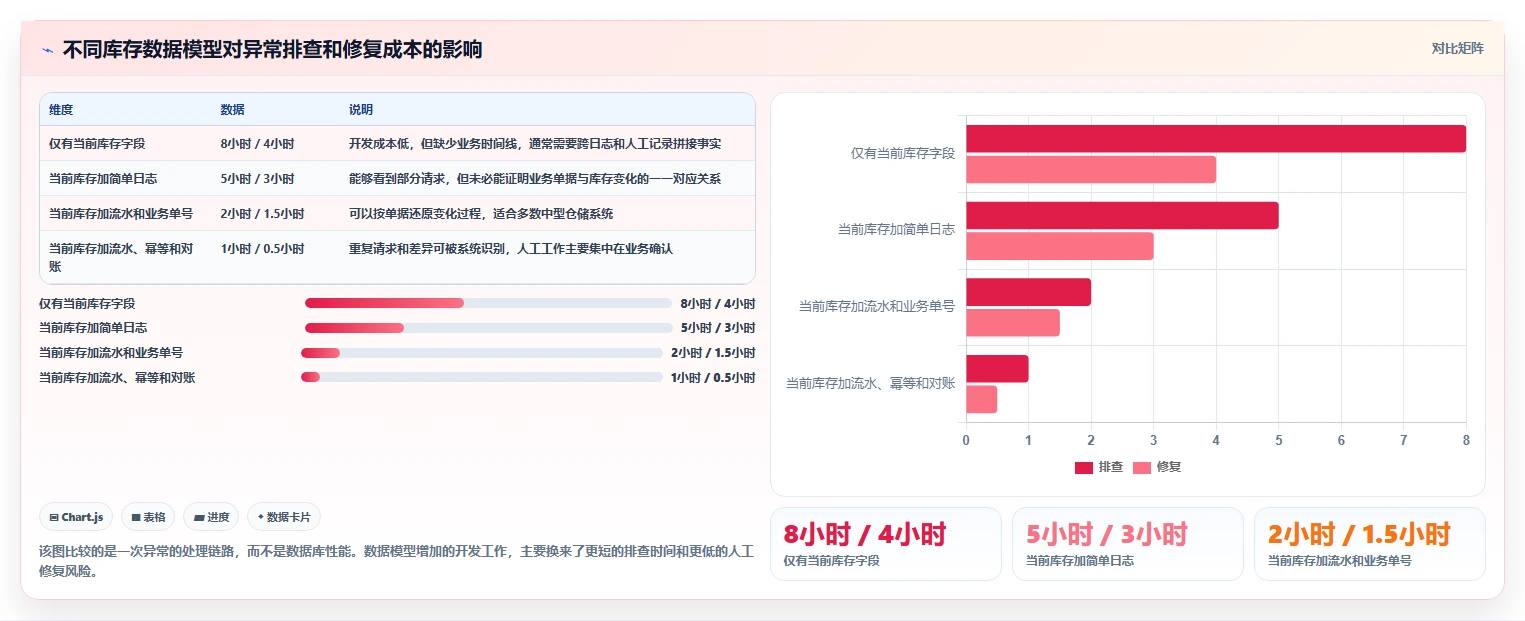This screenshot has height=621, width=1525.
Task: Click the 修复 bar for 当前库存加简单日志 in chart
Action: [1060, 246]
